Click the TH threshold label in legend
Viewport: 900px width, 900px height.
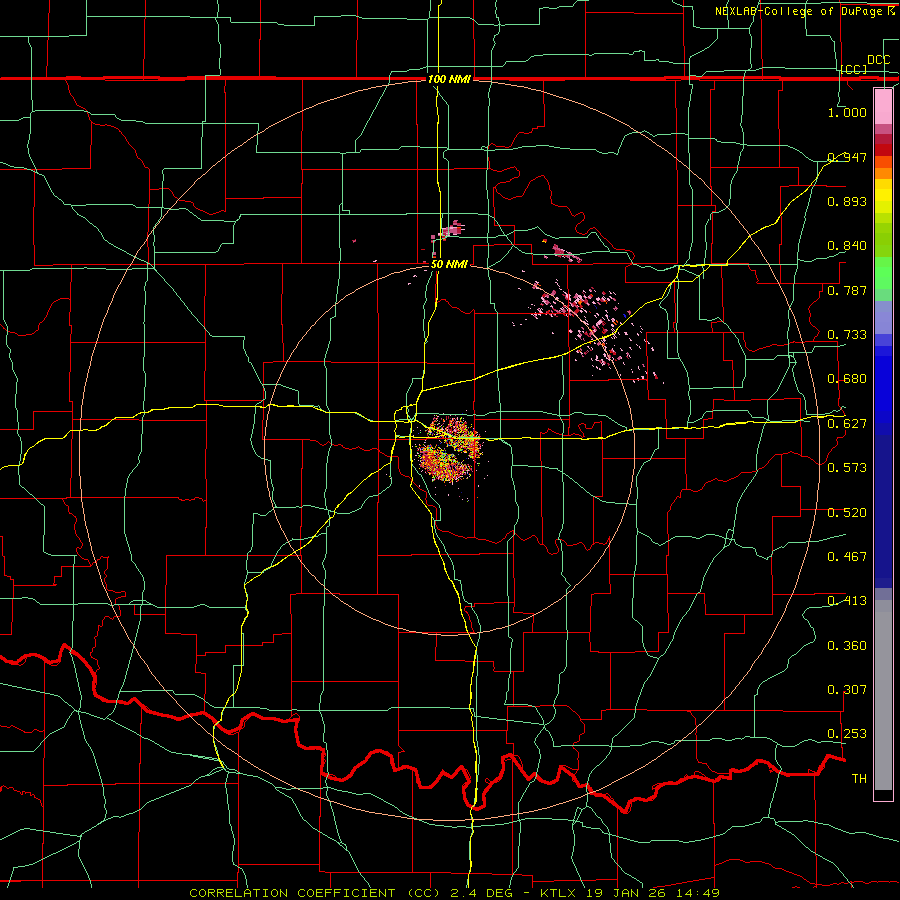coord(859,779)
